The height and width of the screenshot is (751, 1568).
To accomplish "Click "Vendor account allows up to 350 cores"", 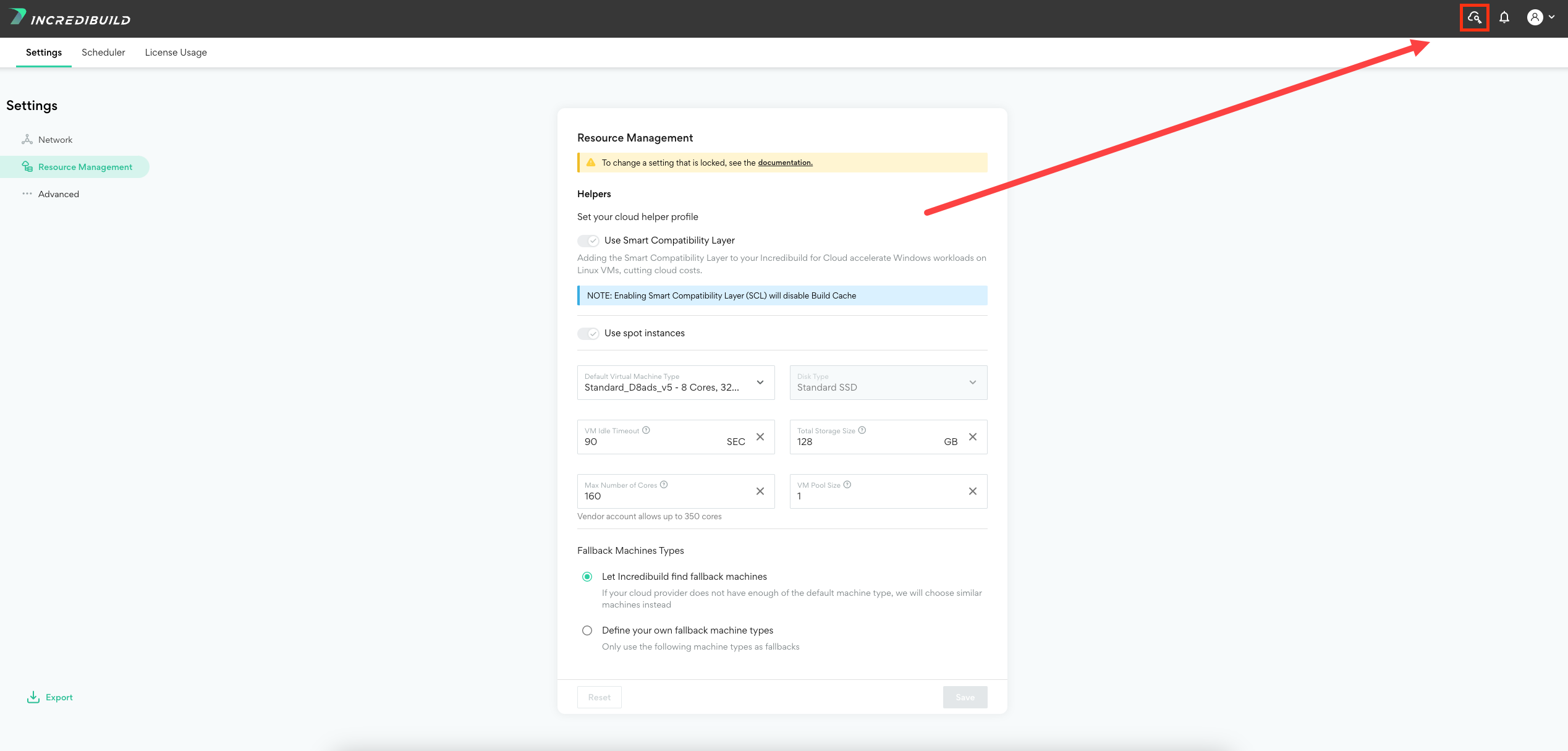I will tap(650, 517).
